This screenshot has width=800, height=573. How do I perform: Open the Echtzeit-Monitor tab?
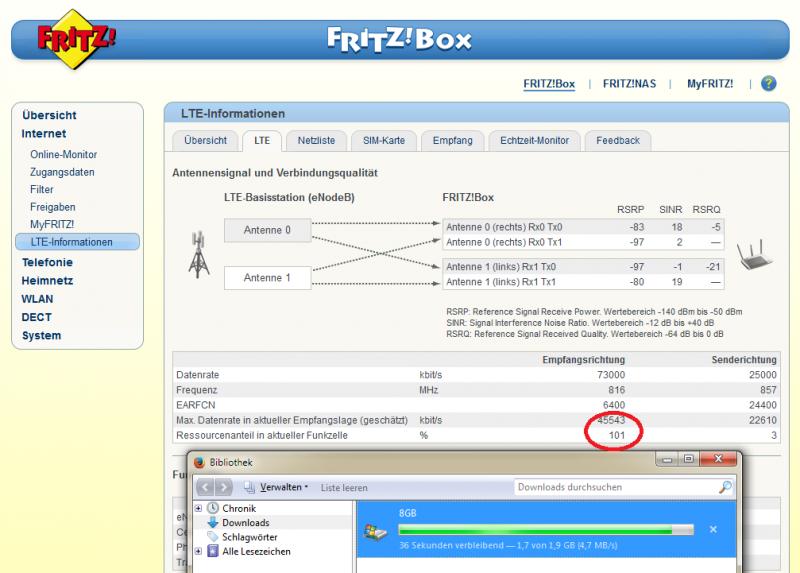click(534, 140)
